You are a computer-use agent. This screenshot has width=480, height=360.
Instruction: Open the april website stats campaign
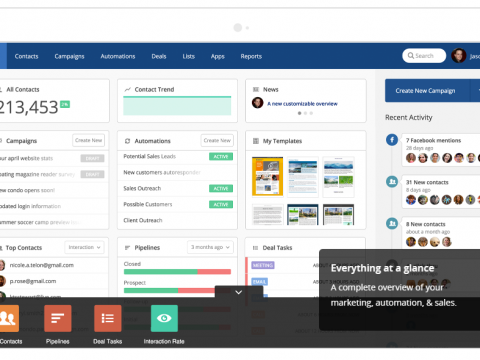[x=26, y=158]
